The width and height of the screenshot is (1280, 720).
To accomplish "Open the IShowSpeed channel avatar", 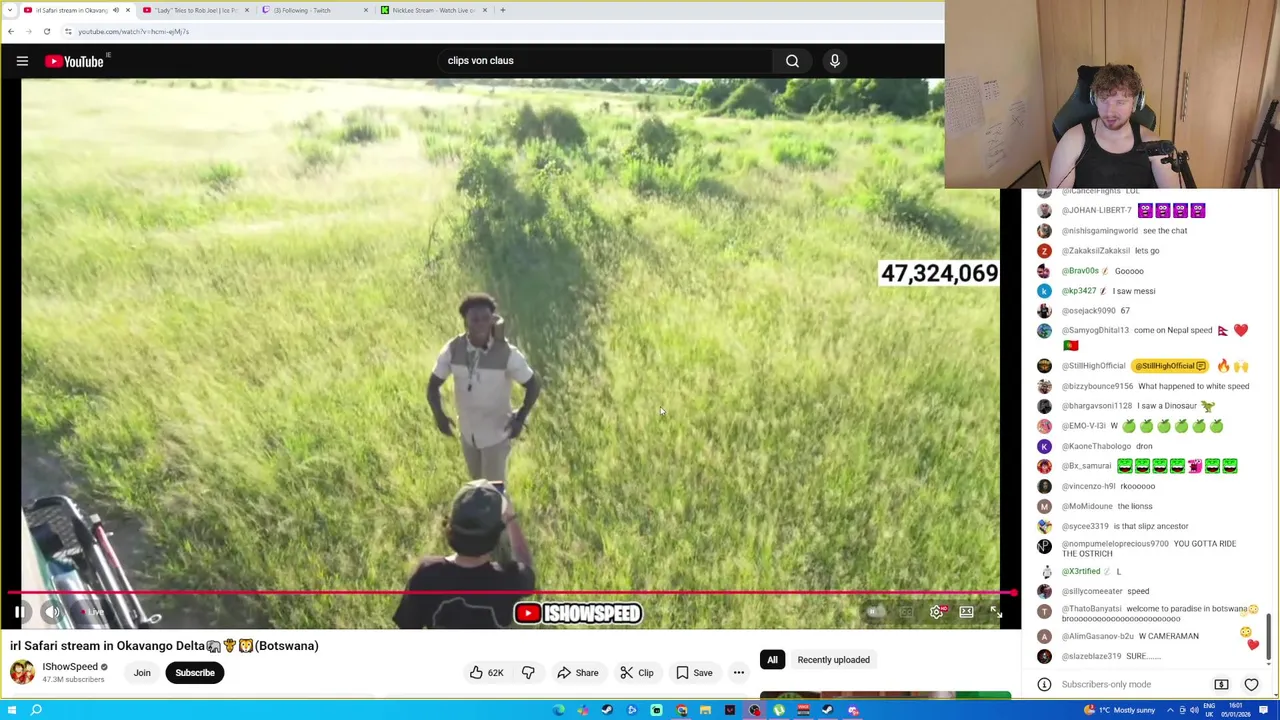I will click(x=22, y=672).
